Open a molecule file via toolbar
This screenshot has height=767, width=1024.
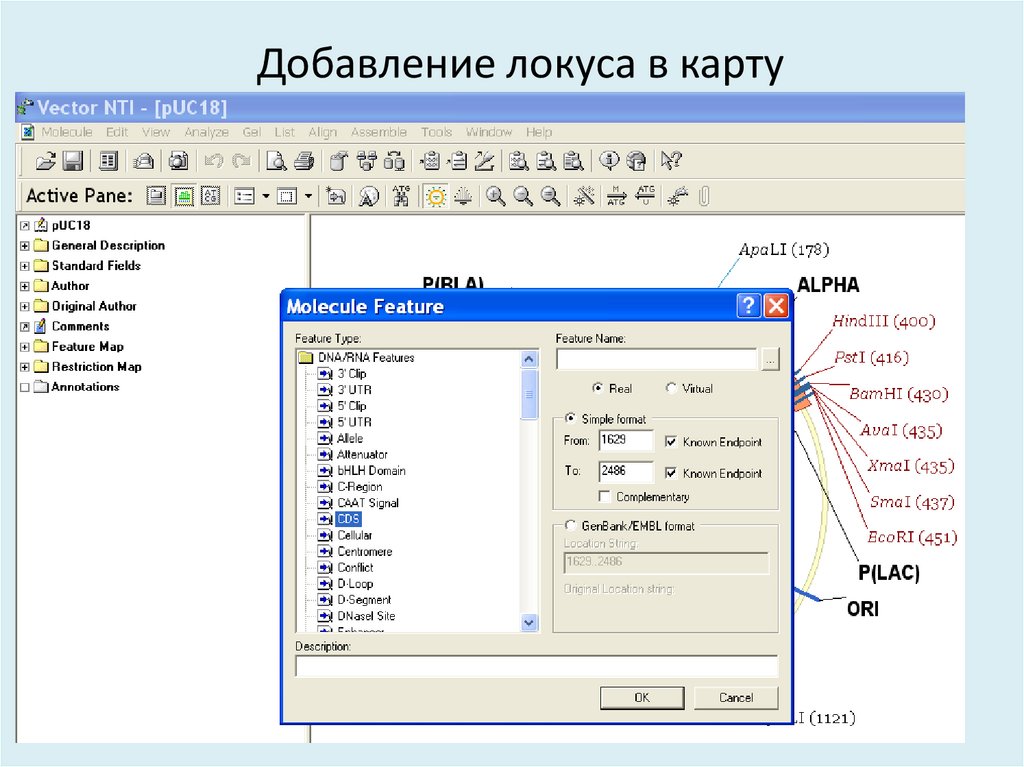click(45, 160)
